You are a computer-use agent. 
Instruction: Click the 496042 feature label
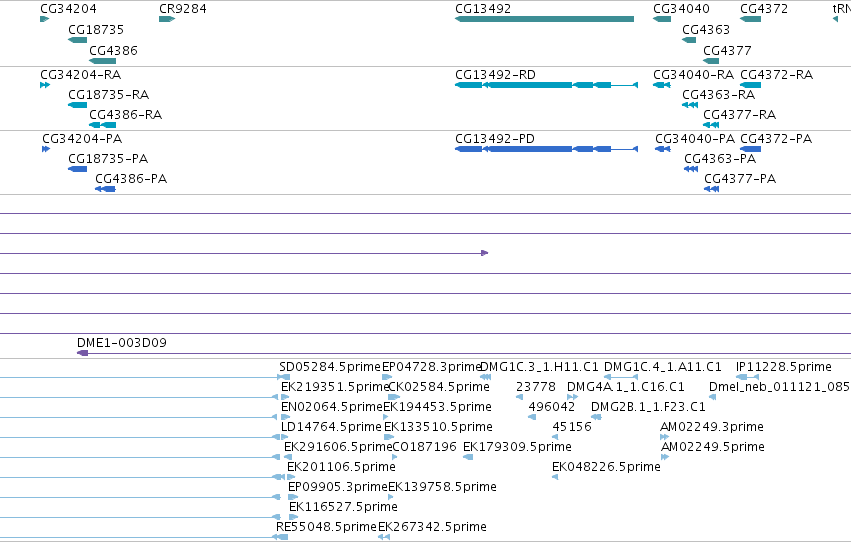click(x=551, y=406)
